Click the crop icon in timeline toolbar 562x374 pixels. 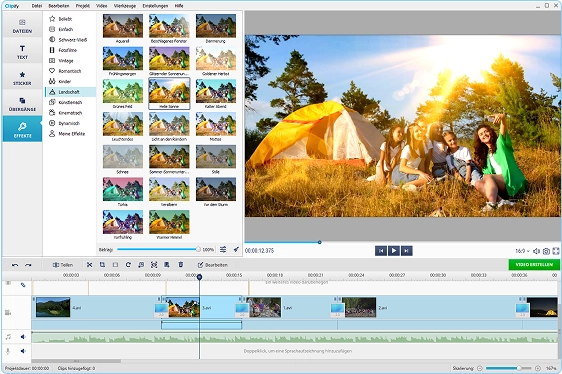(103, 265)
